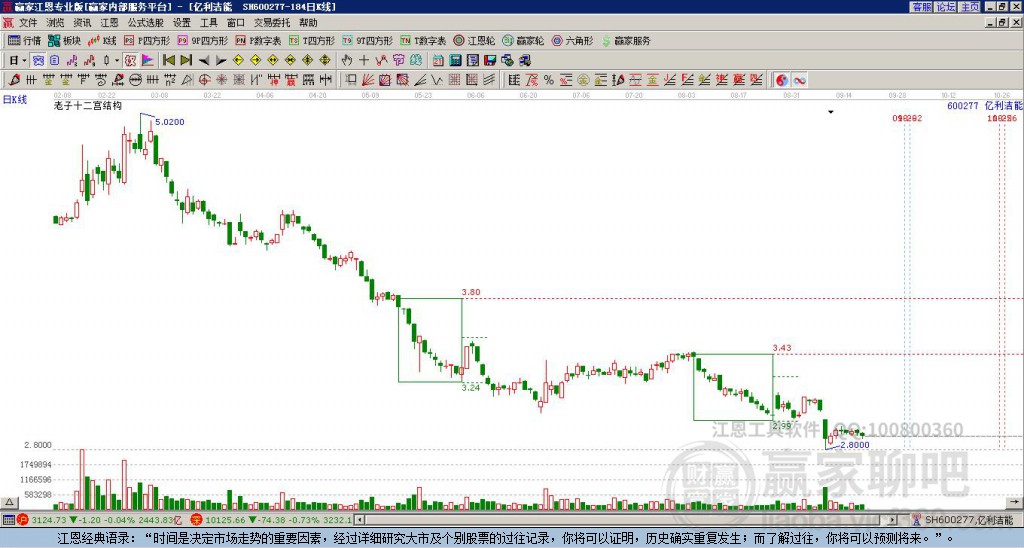Toggle the red 权 adjustment icon
This screenshot has width=1024, height=548.
[x=131, y=60]
